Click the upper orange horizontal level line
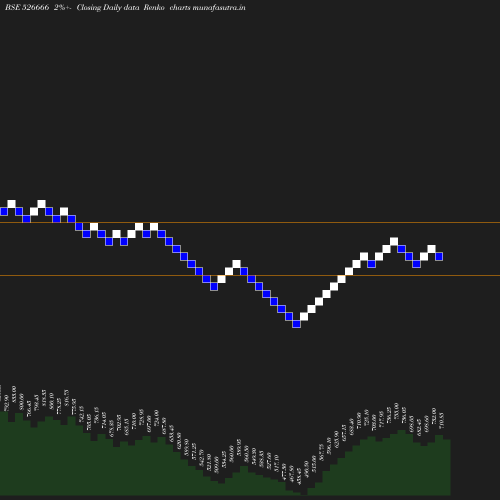Viewport: 500px width, 500px height. [250, 222]
